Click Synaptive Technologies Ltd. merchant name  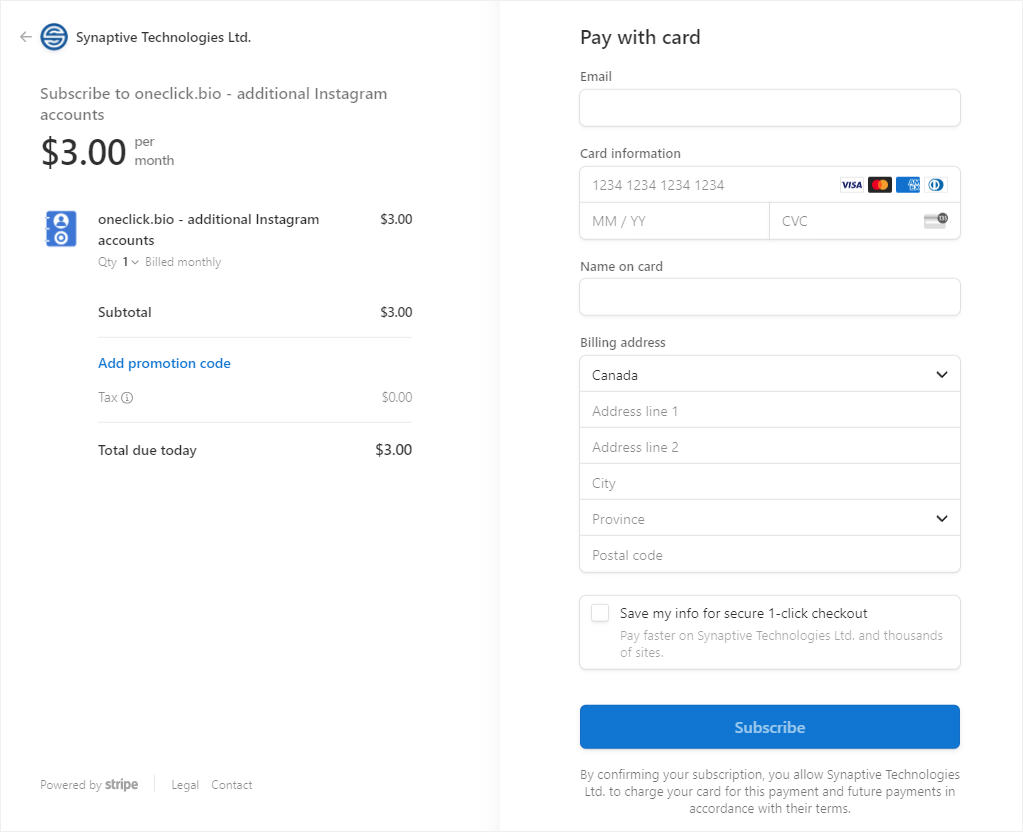point(163,37)
